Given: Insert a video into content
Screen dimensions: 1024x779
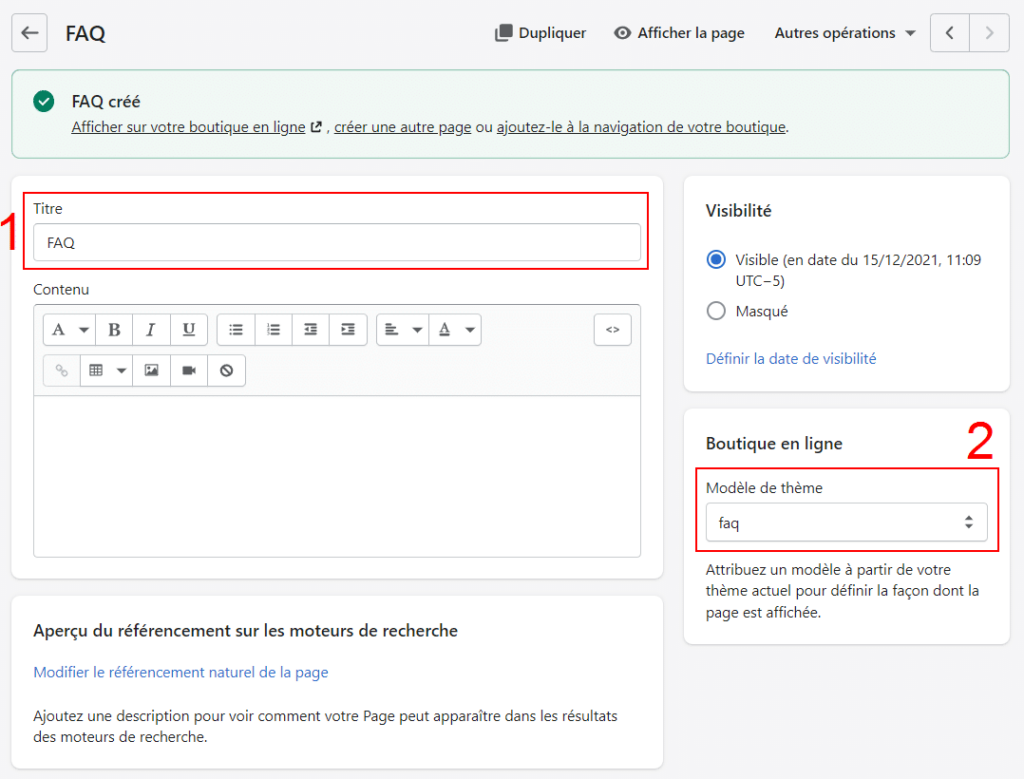Looking at the screenshot, I should pos(188,370).
